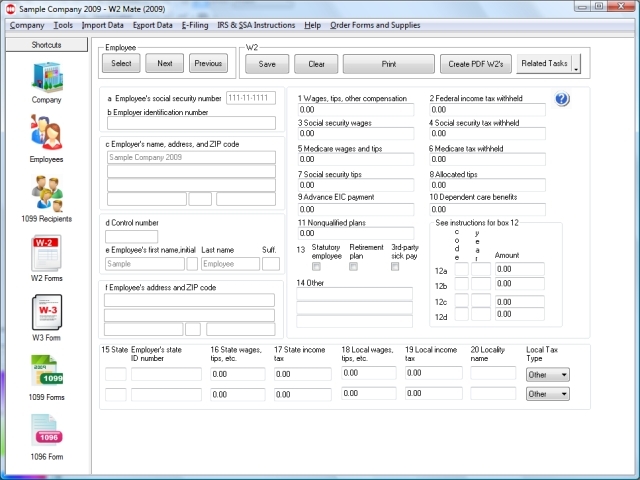640x480 pixels.
Task: Open the Company shortcut icon
Action: tap(46, 82)
